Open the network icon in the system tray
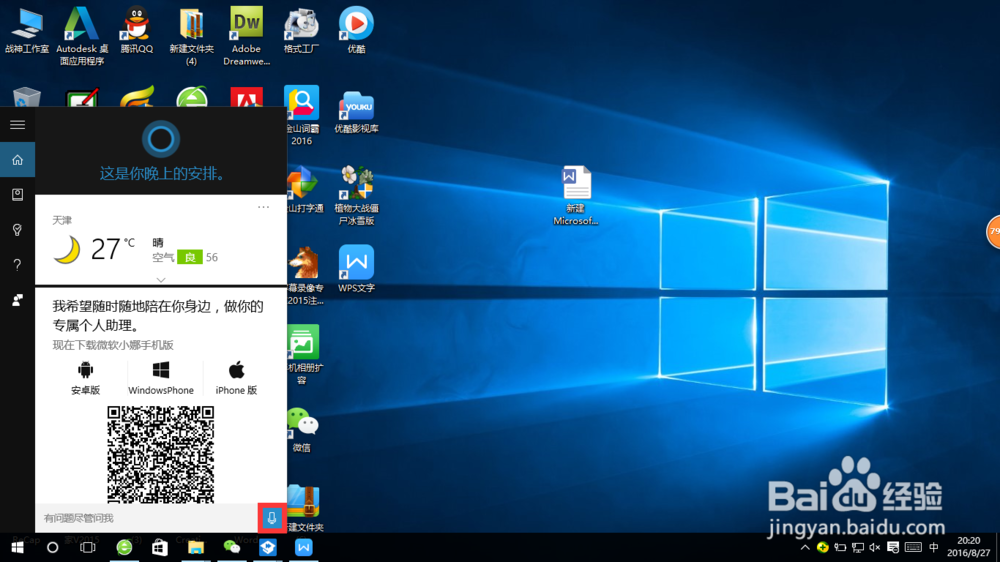The height and width of the screenshot is (562, 1000). 858,547
